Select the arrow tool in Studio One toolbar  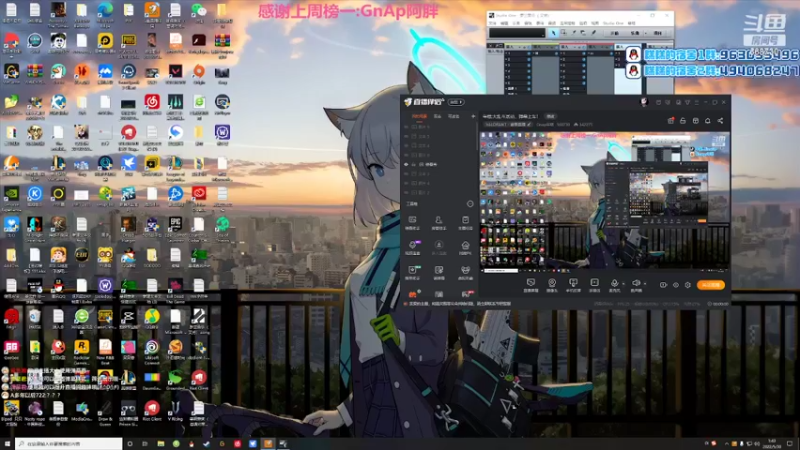[x=554, y=33]
